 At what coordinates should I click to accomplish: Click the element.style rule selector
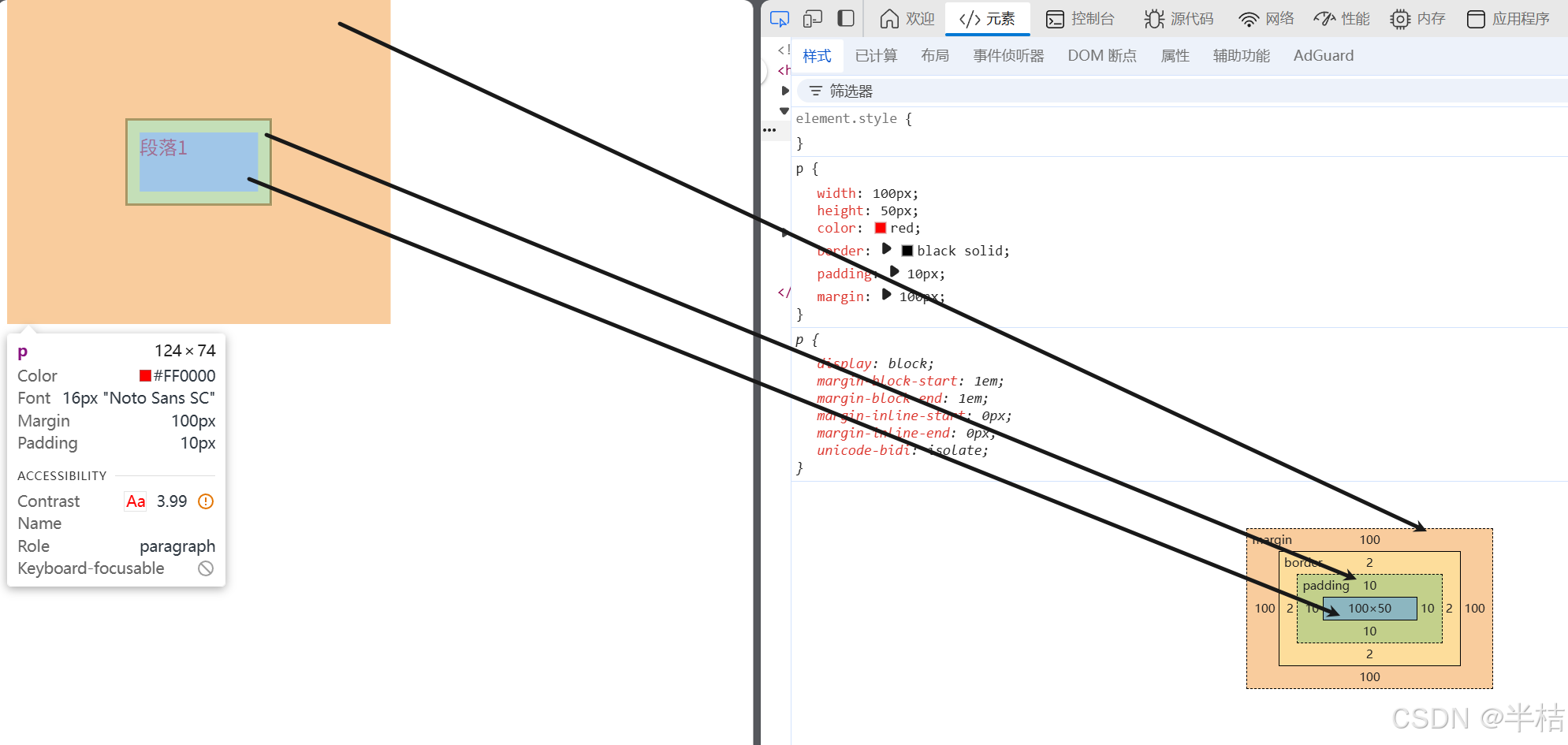[x=846, y=118]
